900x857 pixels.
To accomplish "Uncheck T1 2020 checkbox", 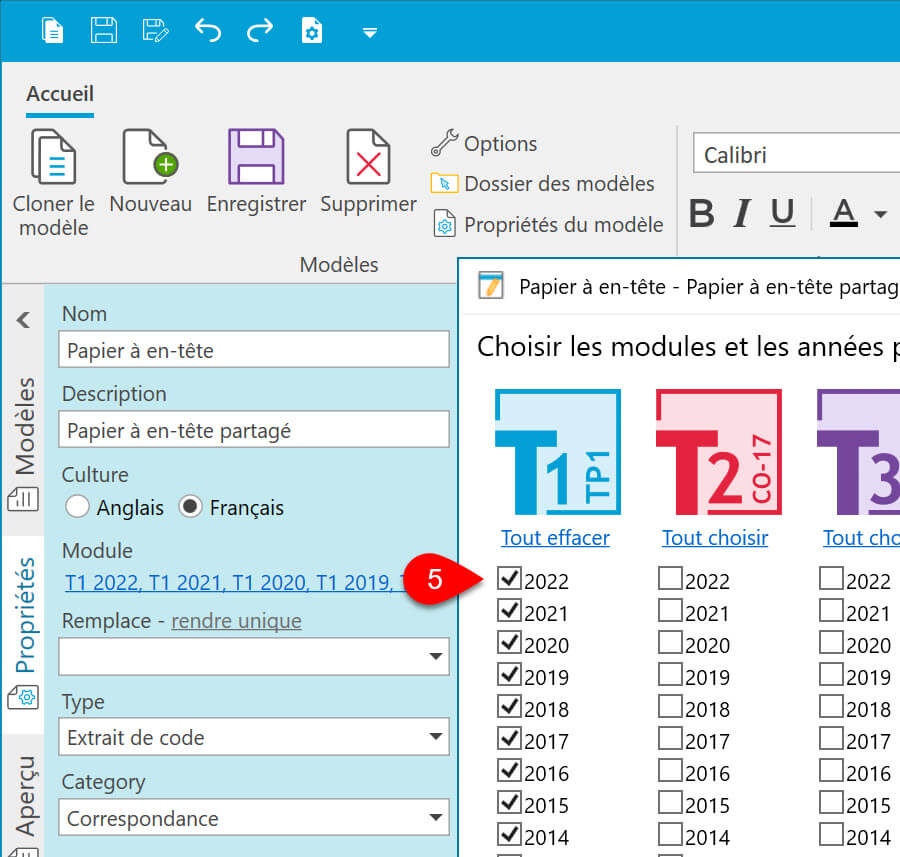I will click(x=509, y=642).
